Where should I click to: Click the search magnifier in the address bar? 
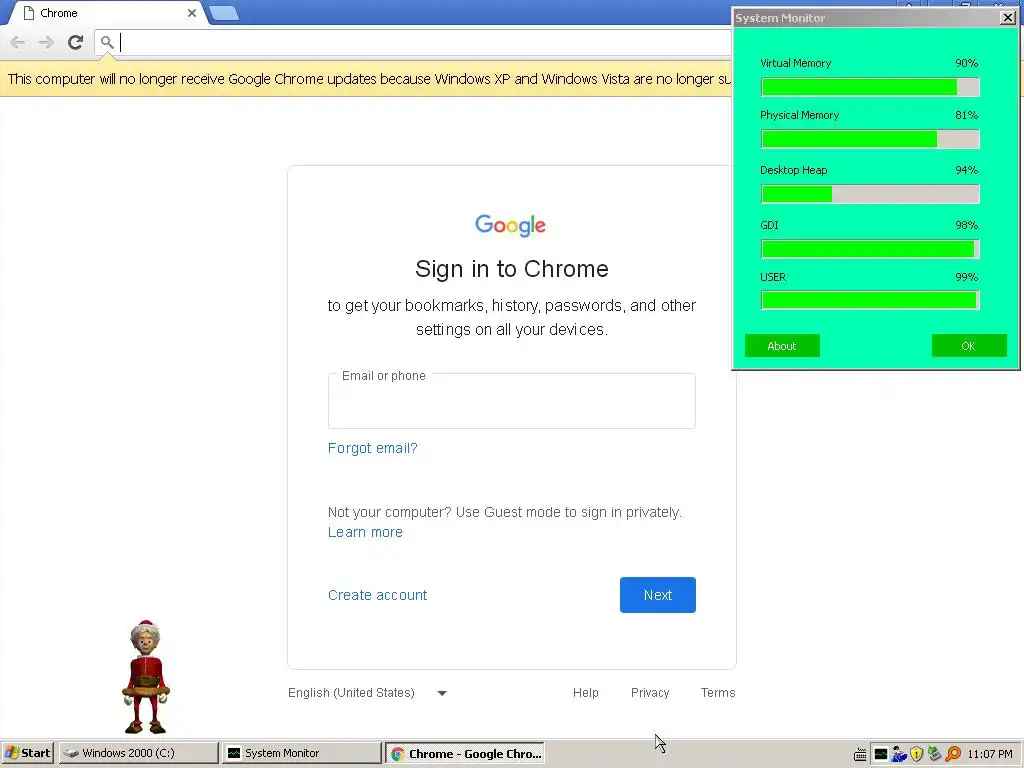click(107, 42)
